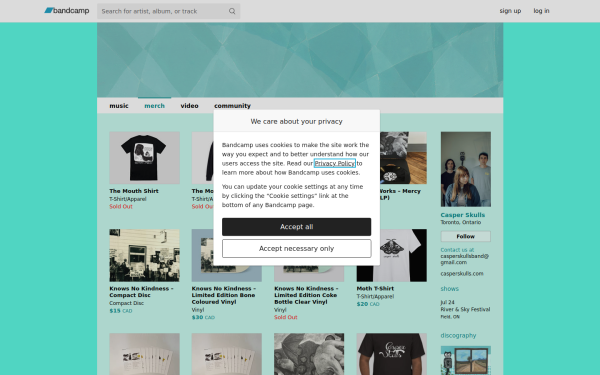This screenshot has height=375, width=600.
Task: Click The Mouth Shirt title
Action: click(x=134, y=191)
